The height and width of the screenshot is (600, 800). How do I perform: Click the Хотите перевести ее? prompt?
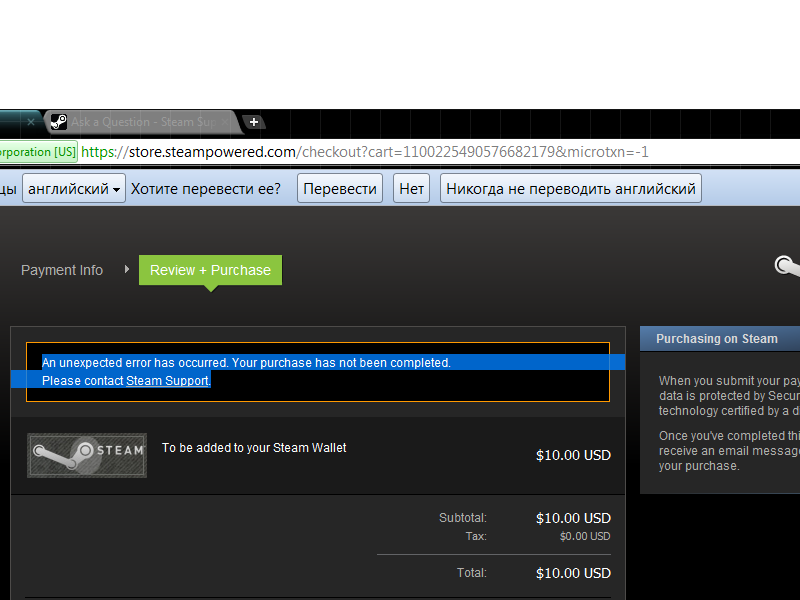click(x=206, y=189)
